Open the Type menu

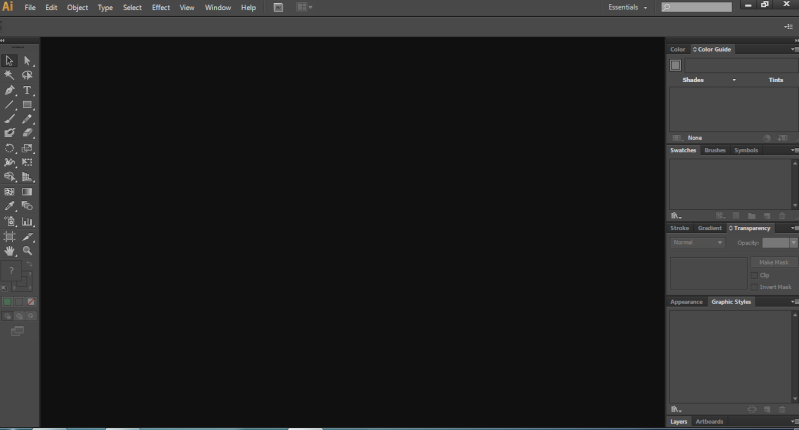(x=105, y=8)
